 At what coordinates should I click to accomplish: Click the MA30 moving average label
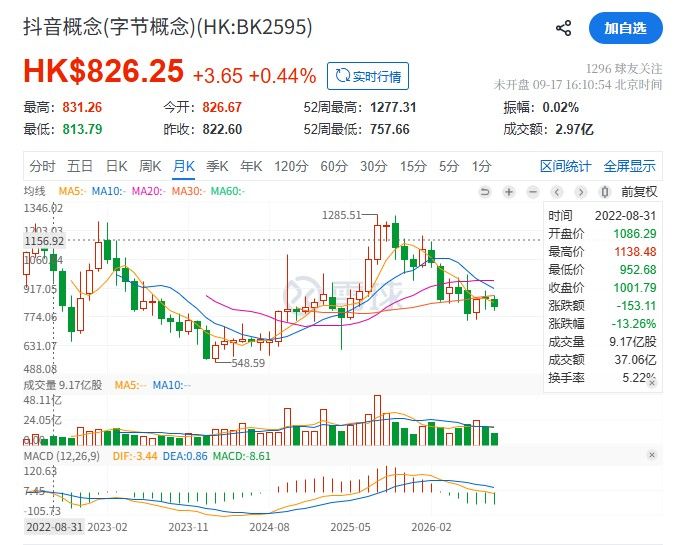coord(188,191)
